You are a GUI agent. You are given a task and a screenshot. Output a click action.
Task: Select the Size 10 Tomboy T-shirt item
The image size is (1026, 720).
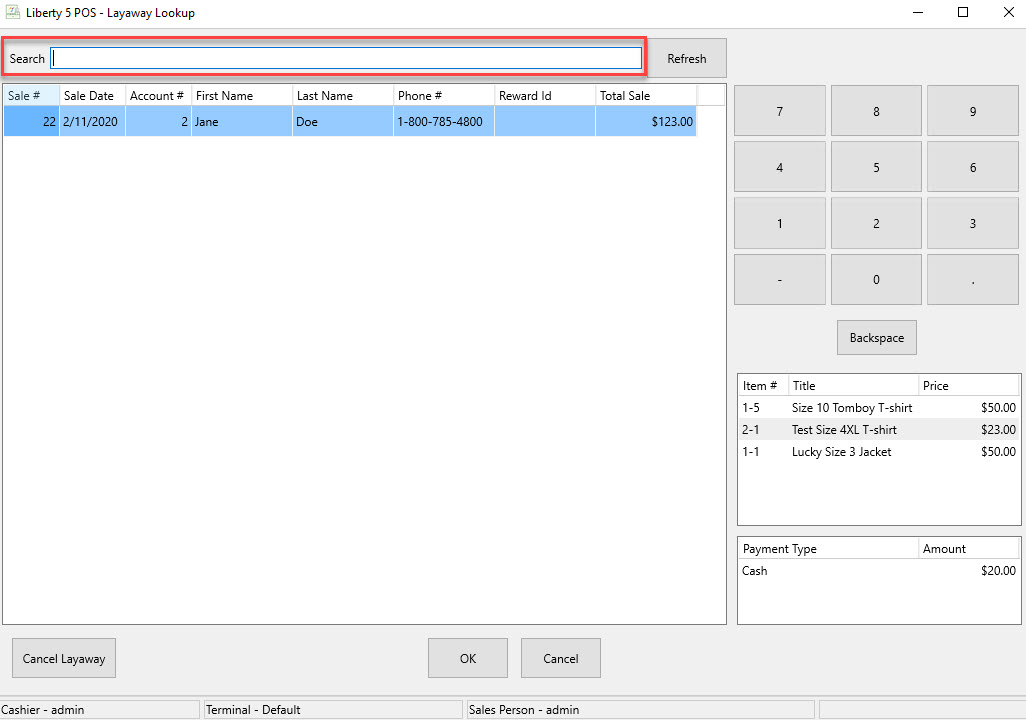(879, 408)
